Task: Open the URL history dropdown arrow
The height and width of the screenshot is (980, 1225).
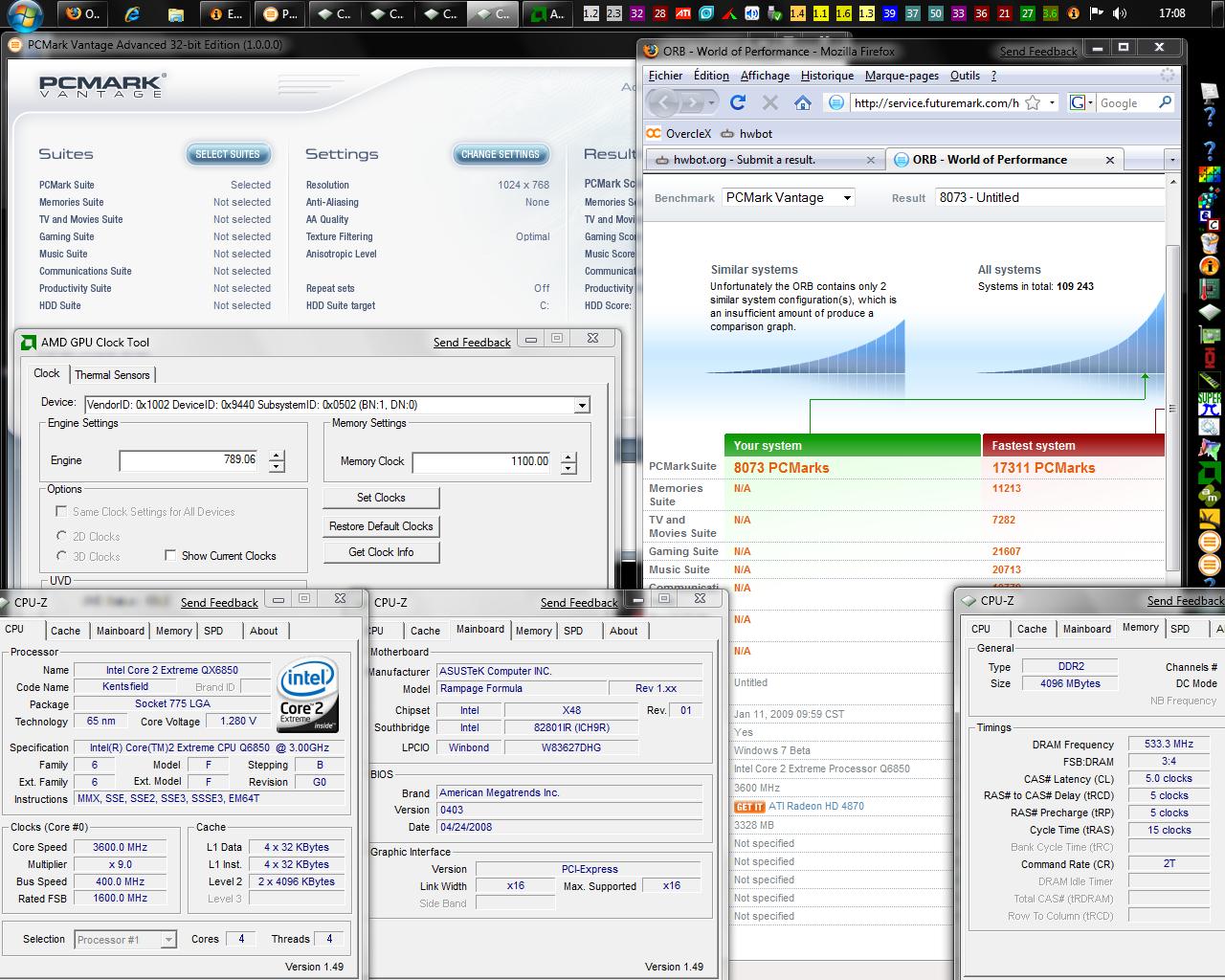Action: coord(1052,102)
